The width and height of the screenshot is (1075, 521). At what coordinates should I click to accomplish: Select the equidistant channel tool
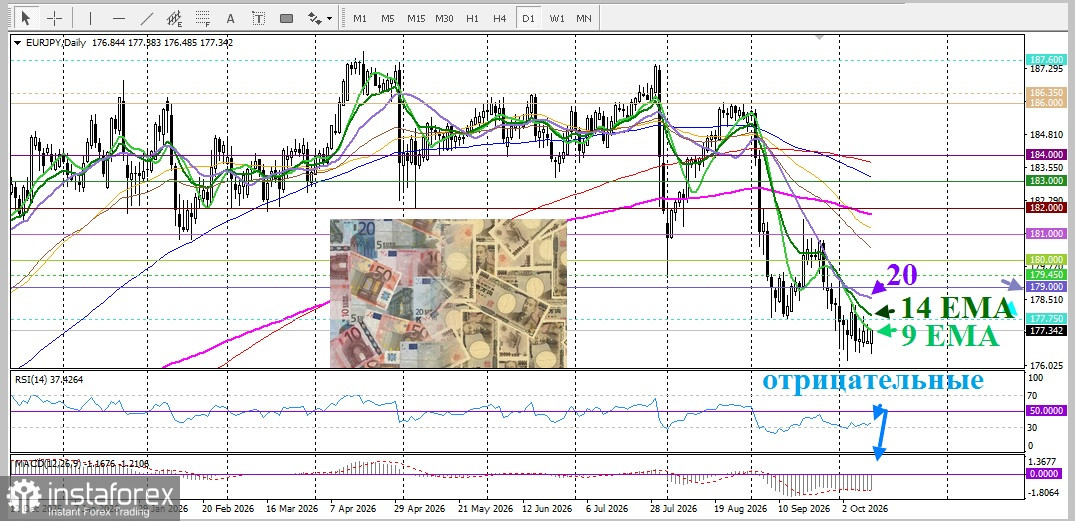pyautogui.click(x=174, y=18)
